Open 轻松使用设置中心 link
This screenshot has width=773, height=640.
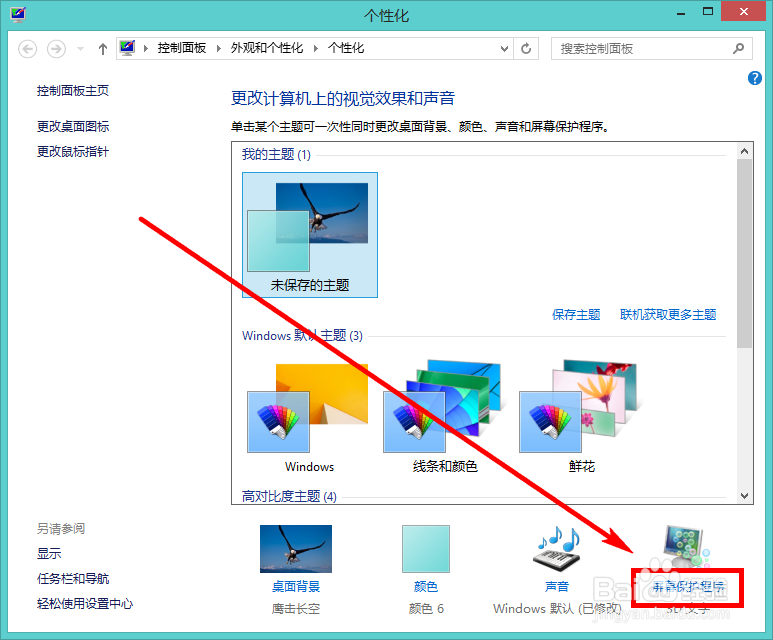click(x=85, y=604)
